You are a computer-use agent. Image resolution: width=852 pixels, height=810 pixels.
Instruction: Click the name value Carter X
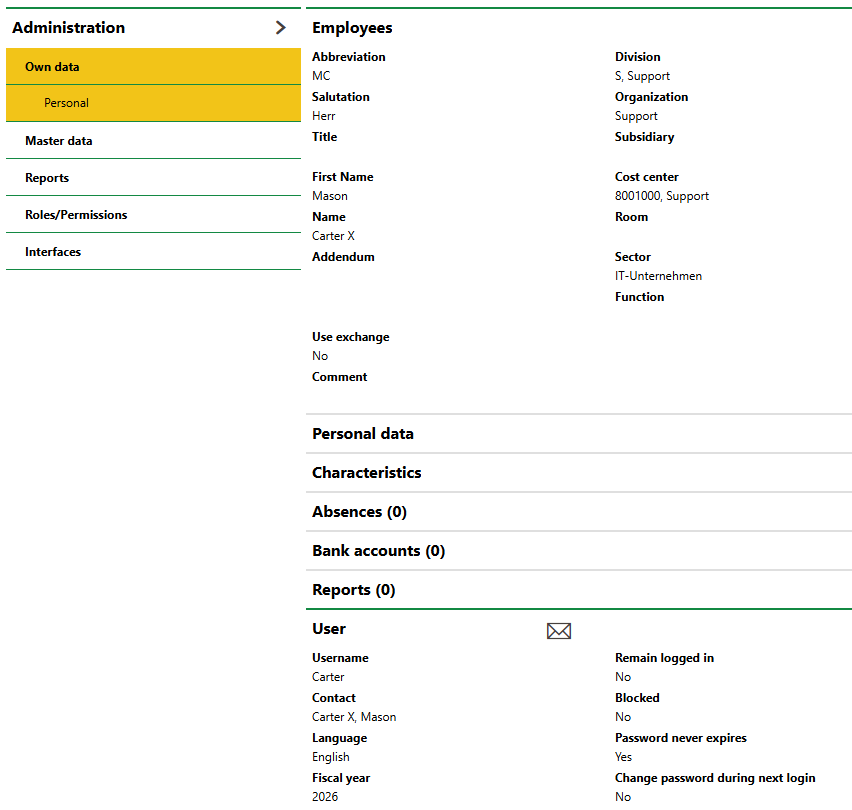(333, 236)
